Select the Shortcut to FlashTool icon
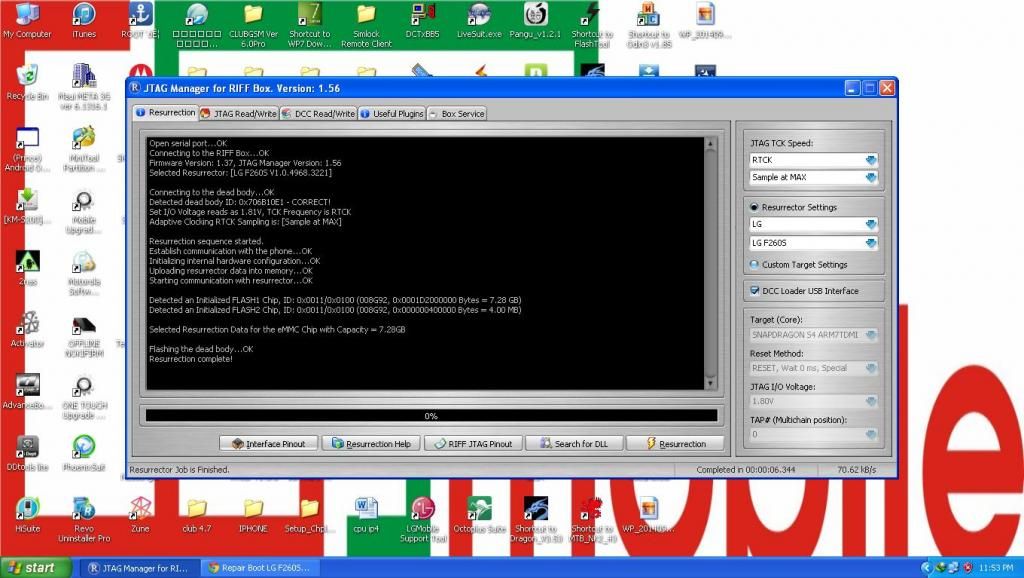The width and height of the screenshot is (1024, 578). pos(592,25)
